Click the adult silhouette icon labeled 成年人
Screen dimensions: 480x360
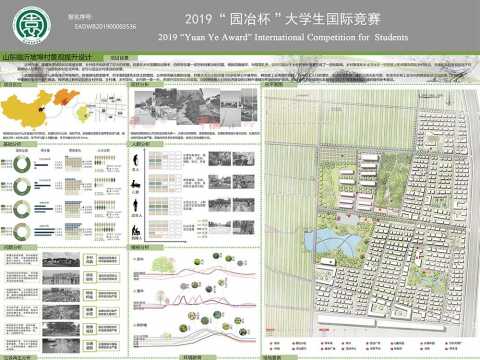(x=136, y=205)
